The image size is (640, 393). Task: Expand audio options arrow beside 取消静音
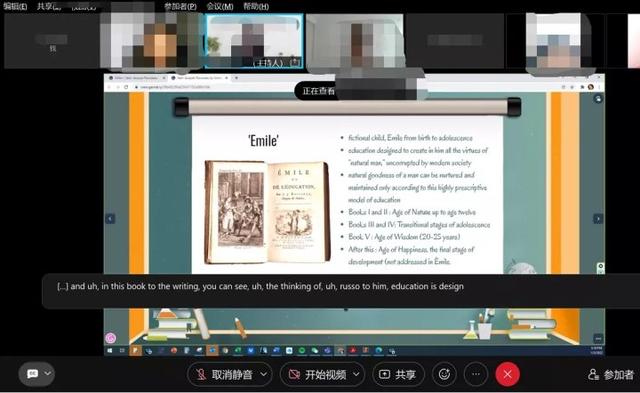click(x=264, y=374)
